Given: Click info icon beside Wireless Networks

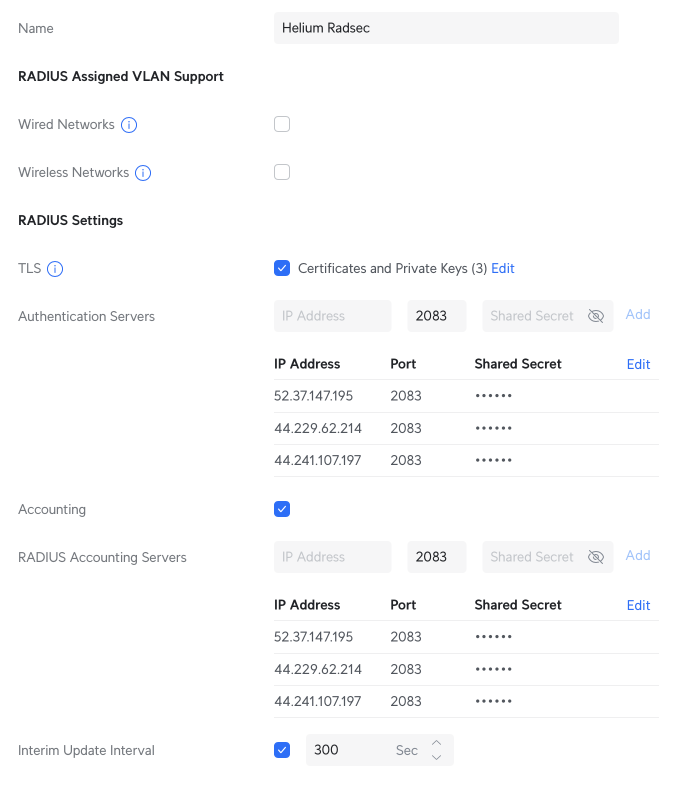Looking at the screenshot, I should coord(143,173).
